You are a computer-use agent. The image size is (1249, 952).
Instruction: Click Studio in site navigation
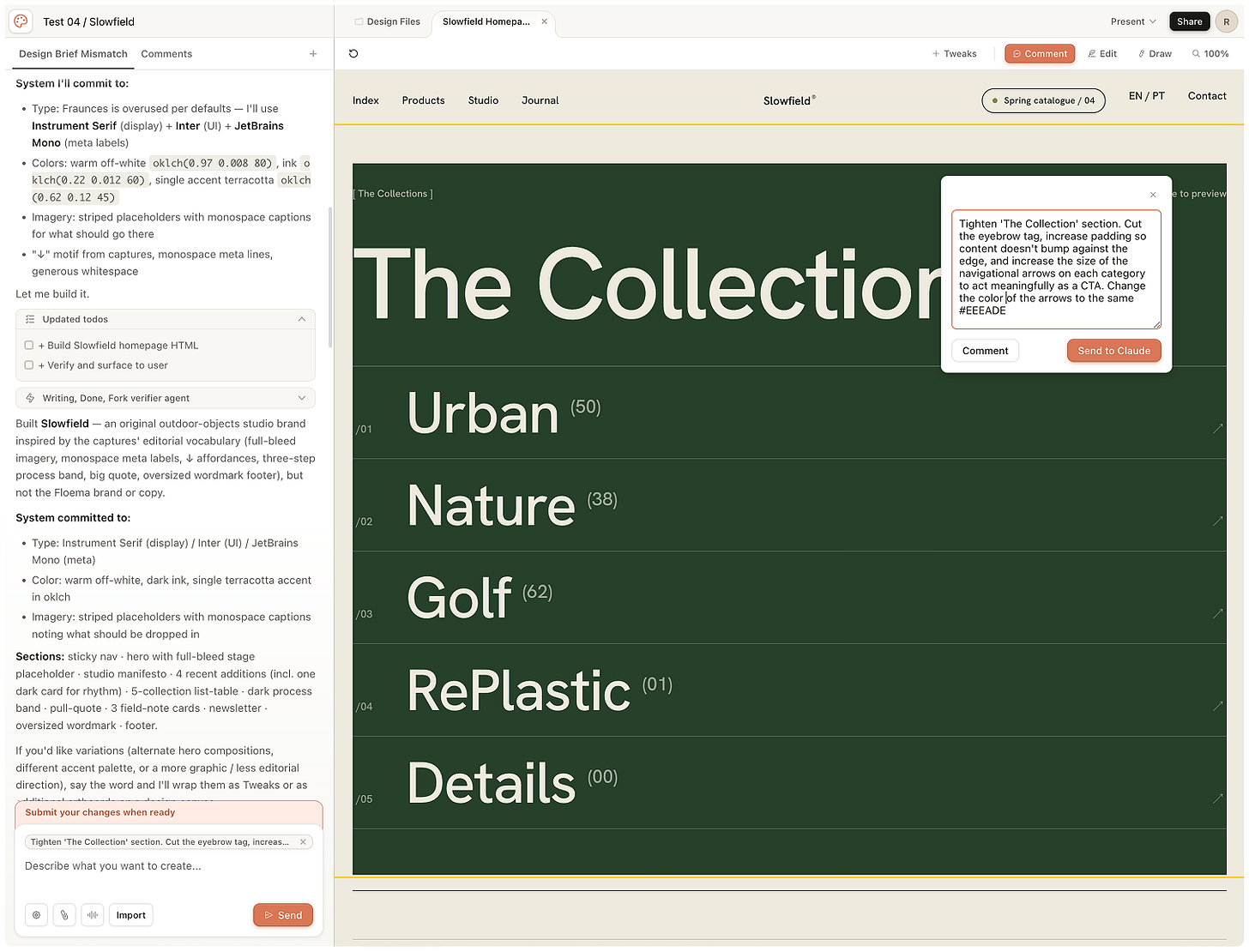483,100
